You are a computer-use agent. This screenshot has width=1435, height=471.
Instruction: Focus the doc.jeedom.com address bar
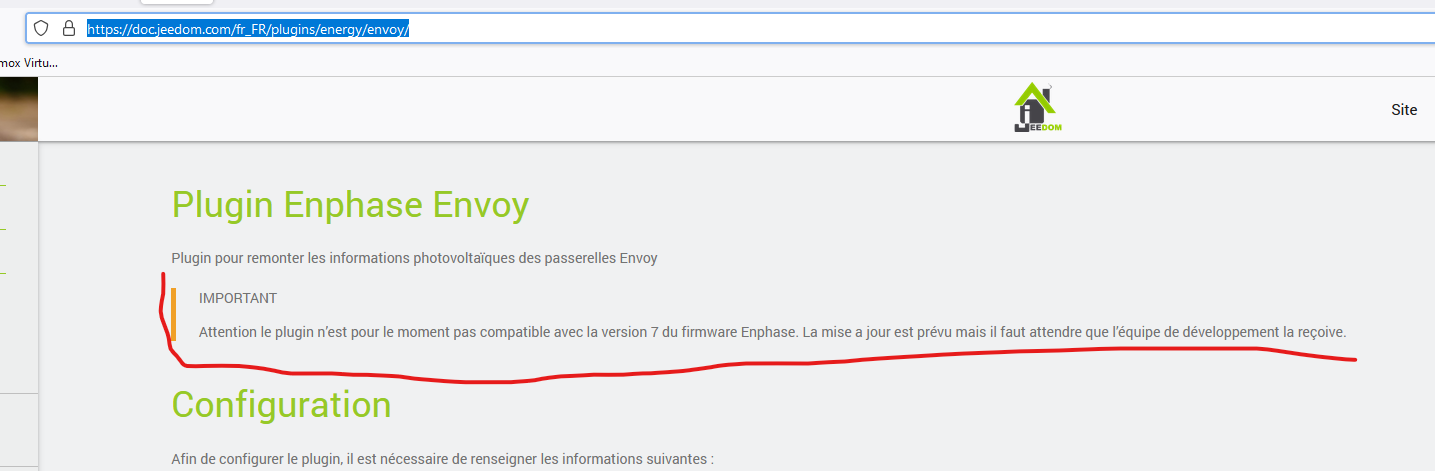[730, 28]
